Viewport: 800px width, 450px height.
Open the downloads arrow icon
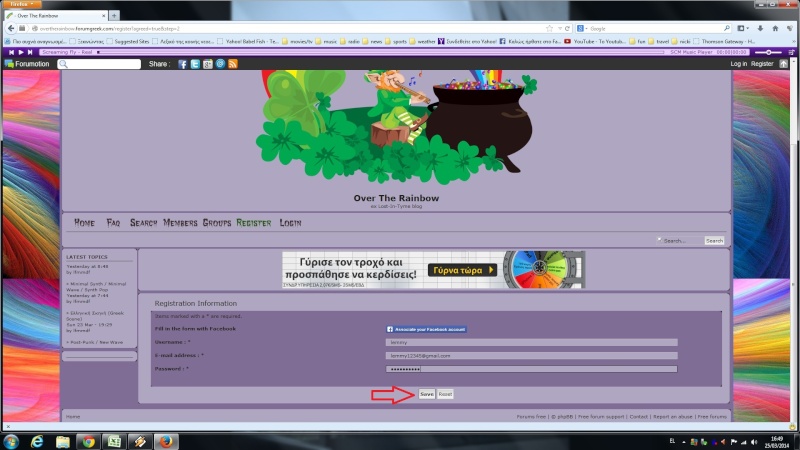[x=760, y=29]
